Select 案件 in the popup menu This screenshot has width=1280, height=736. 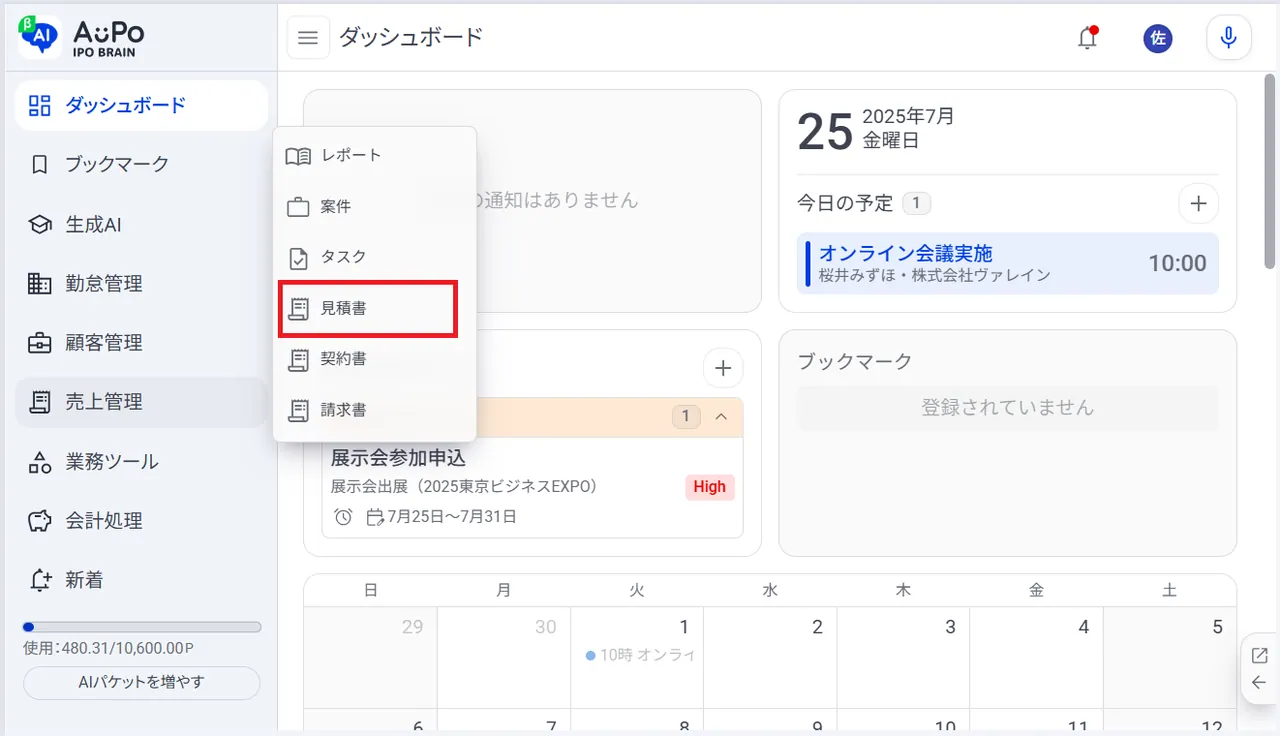coord(375,207)
